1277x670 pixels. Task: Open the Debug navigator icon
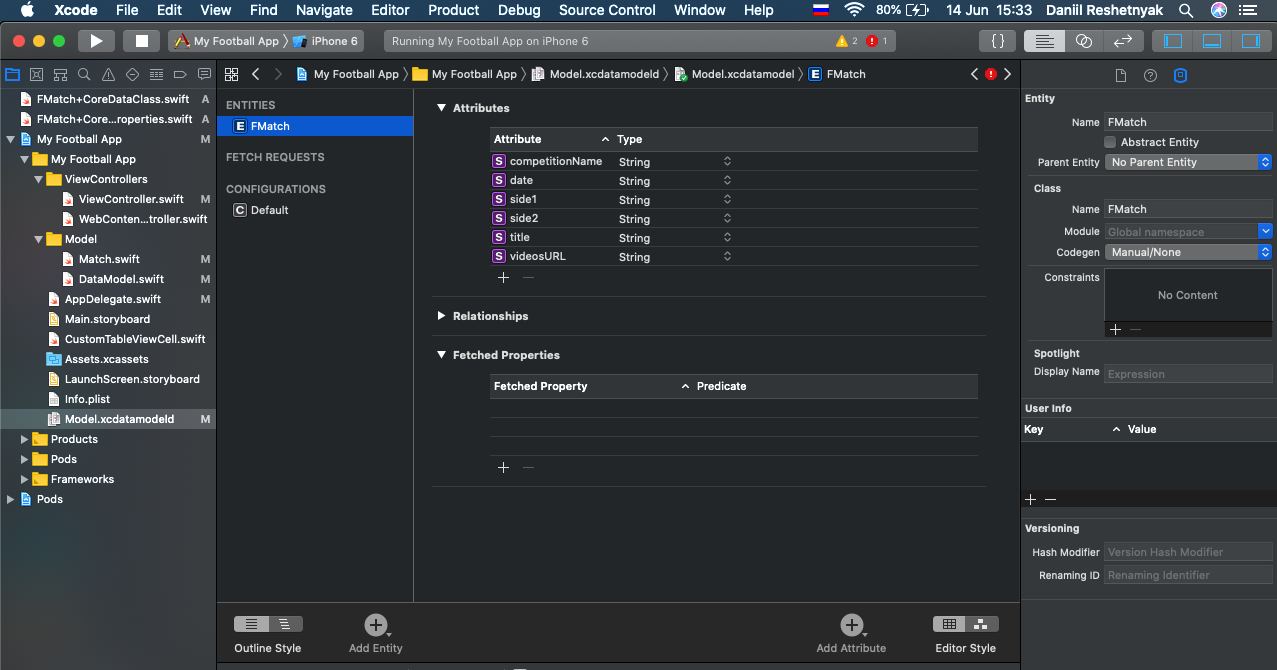point(157,74)
